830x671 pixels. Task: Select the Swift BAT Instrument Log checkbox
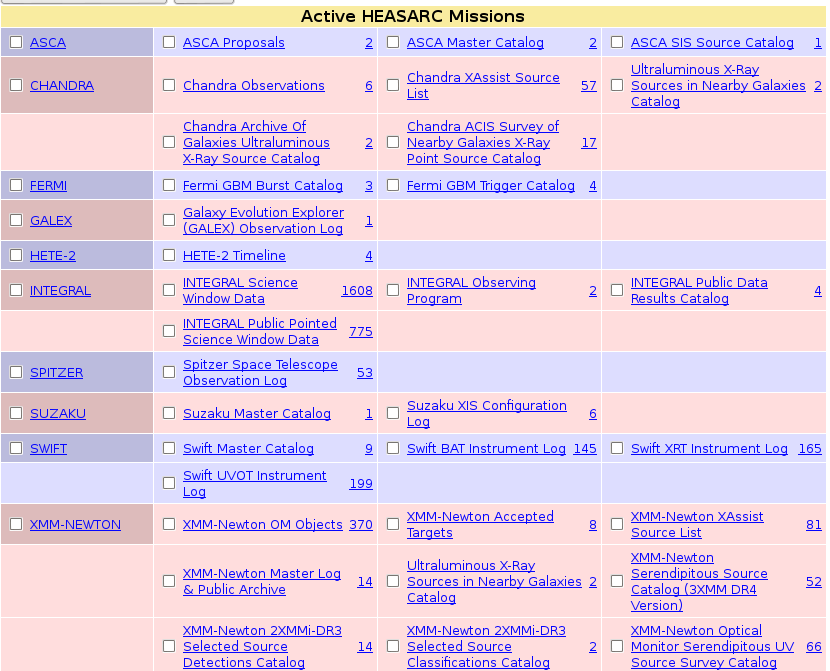click(393, 448)
